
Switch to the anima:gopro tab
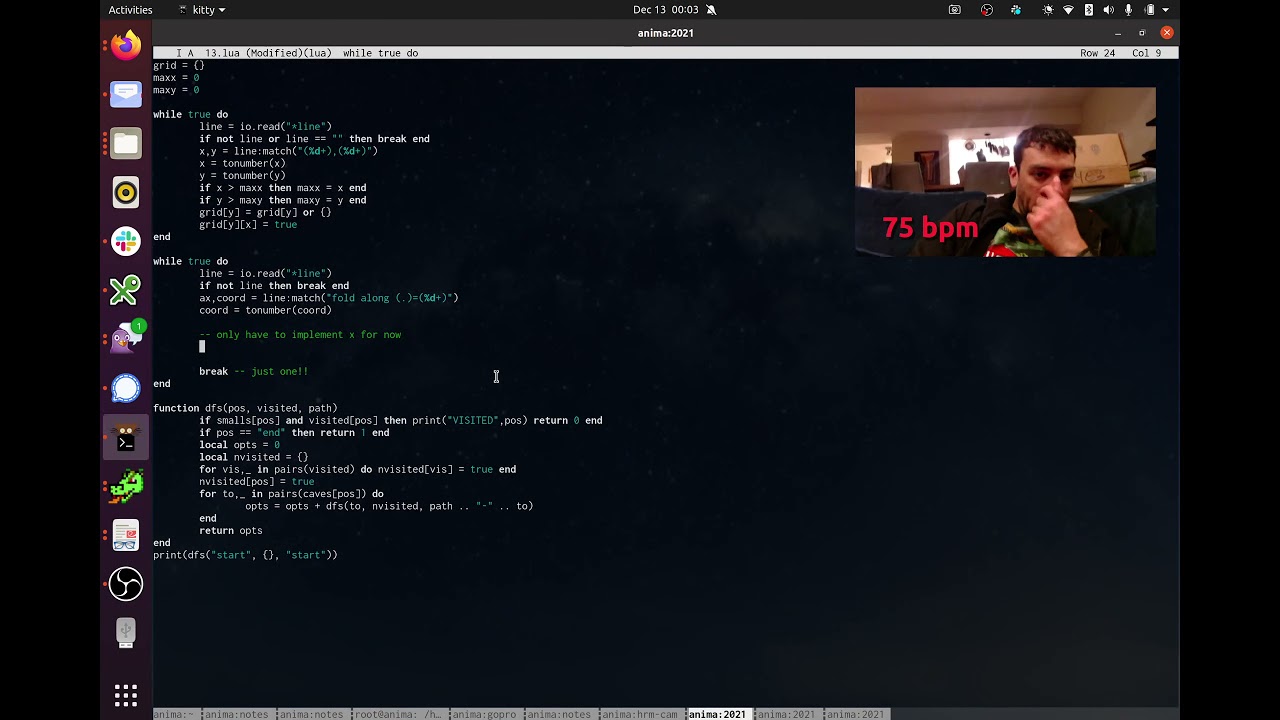pyautogui.click(x=484, y=714)
